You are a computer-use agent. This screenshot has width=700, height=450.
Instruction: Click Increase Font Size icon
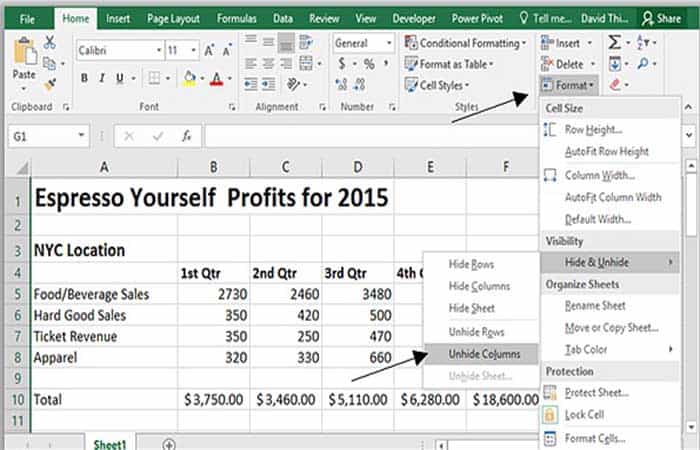pos(209,50)
